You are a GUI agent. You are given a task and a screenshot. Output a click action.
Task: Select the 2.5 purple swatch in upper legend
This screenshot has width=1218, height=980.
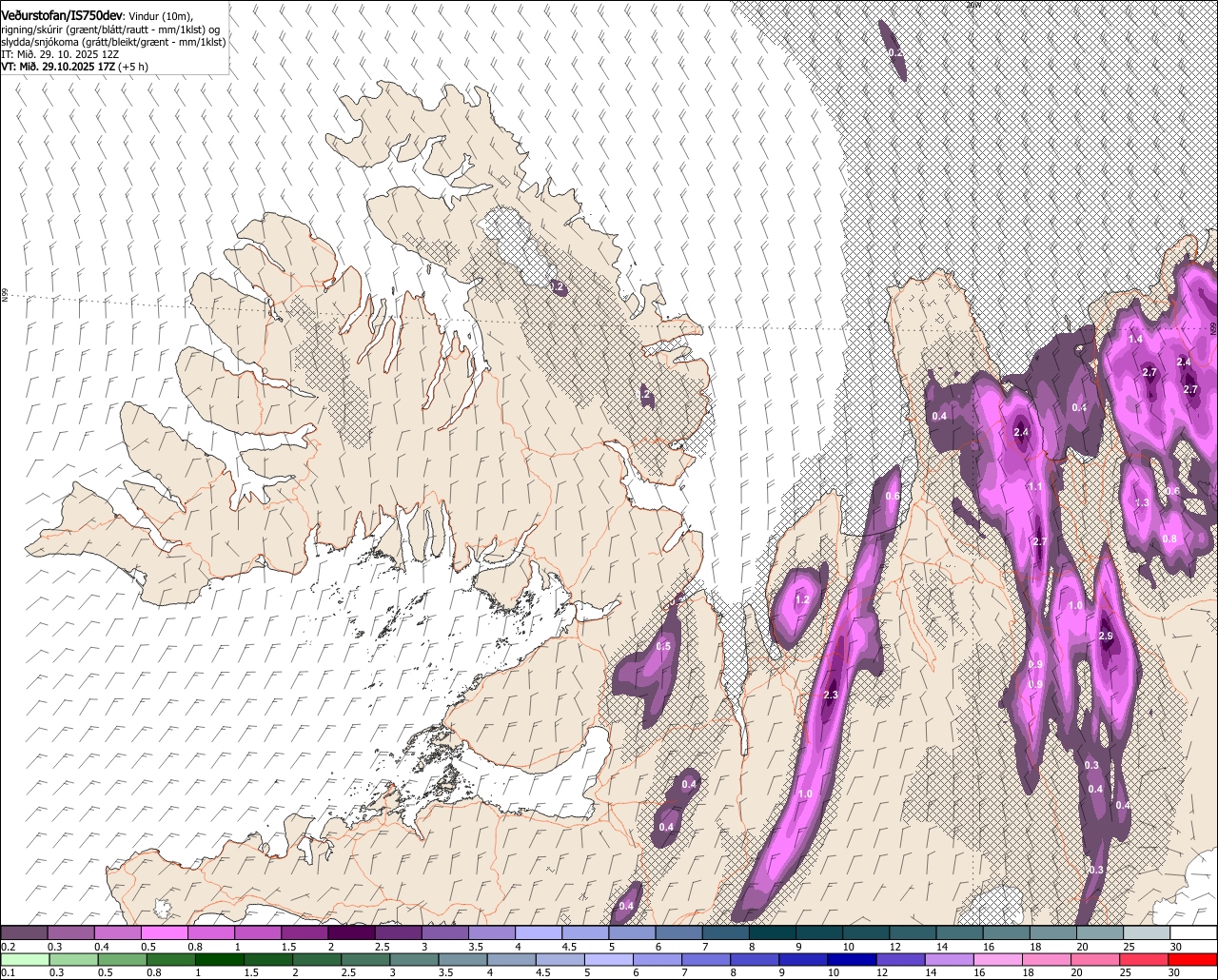[x=398, y=933]
